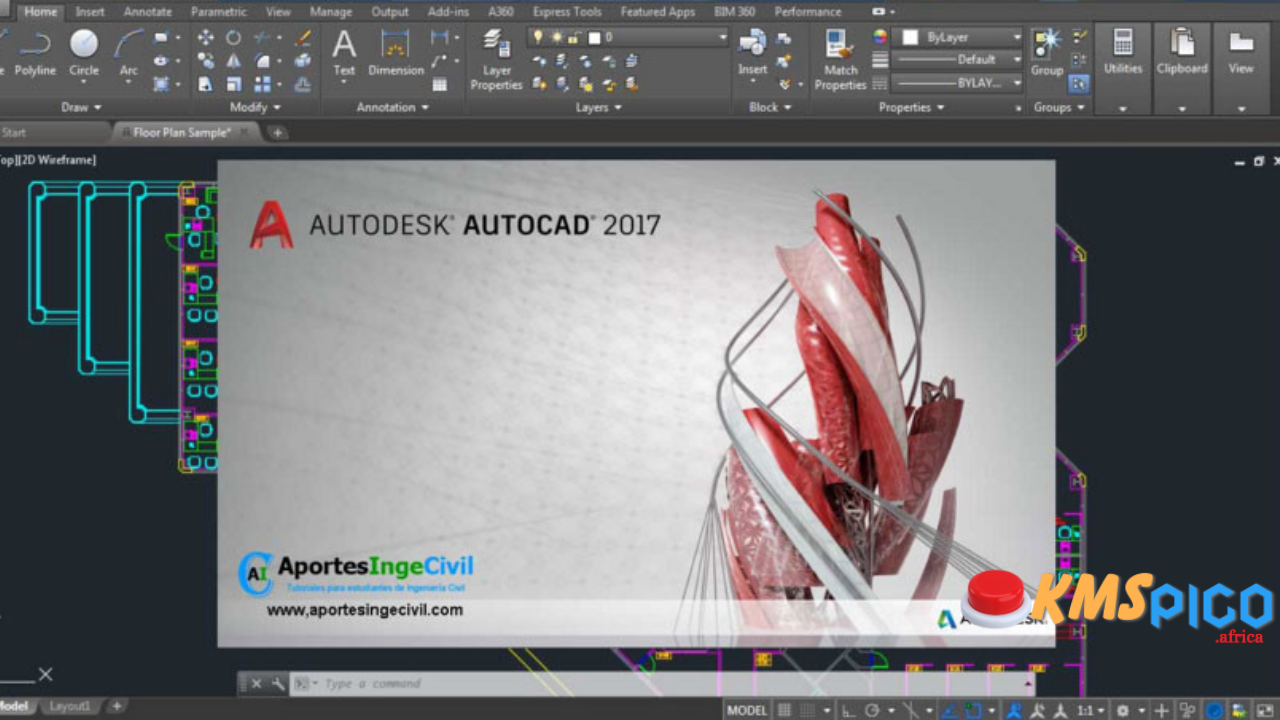This screenshot has width=1280, height=720.
Task: Click the Insert block button
Action: [753, 53]
